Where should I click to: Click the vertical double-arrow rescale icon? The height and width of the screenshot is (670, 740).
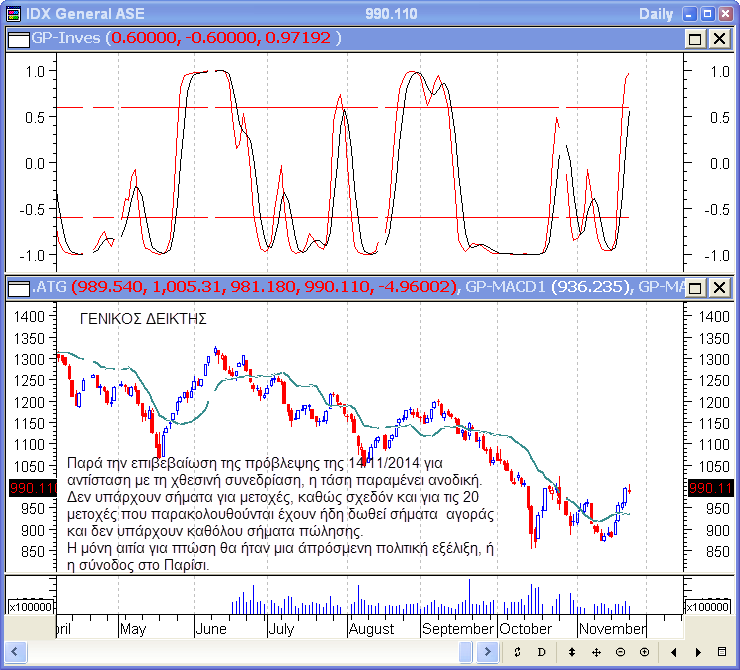point(572,652)
